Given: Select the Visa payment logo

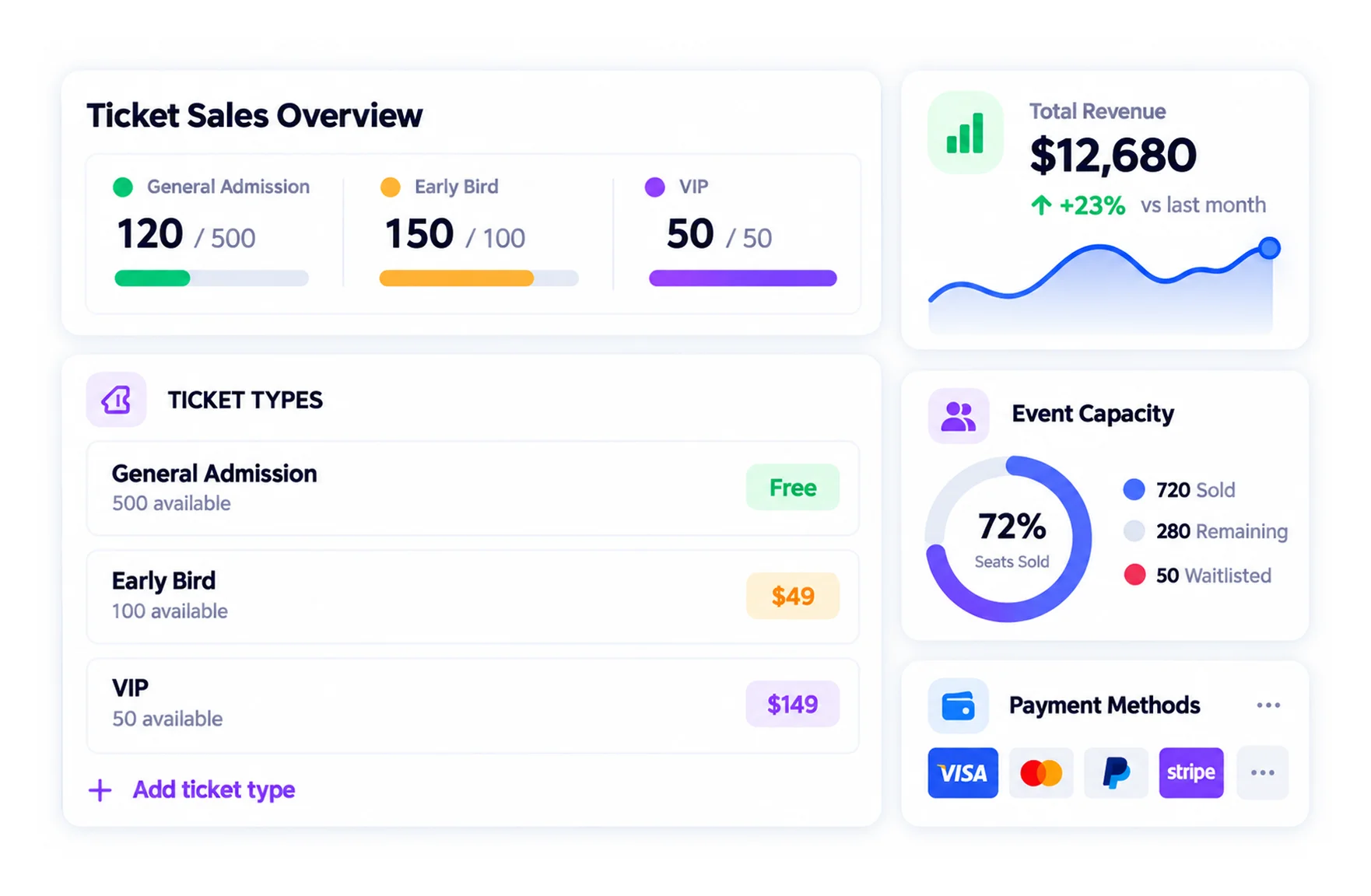Looking at the screenshot, I should coord(963,773).
